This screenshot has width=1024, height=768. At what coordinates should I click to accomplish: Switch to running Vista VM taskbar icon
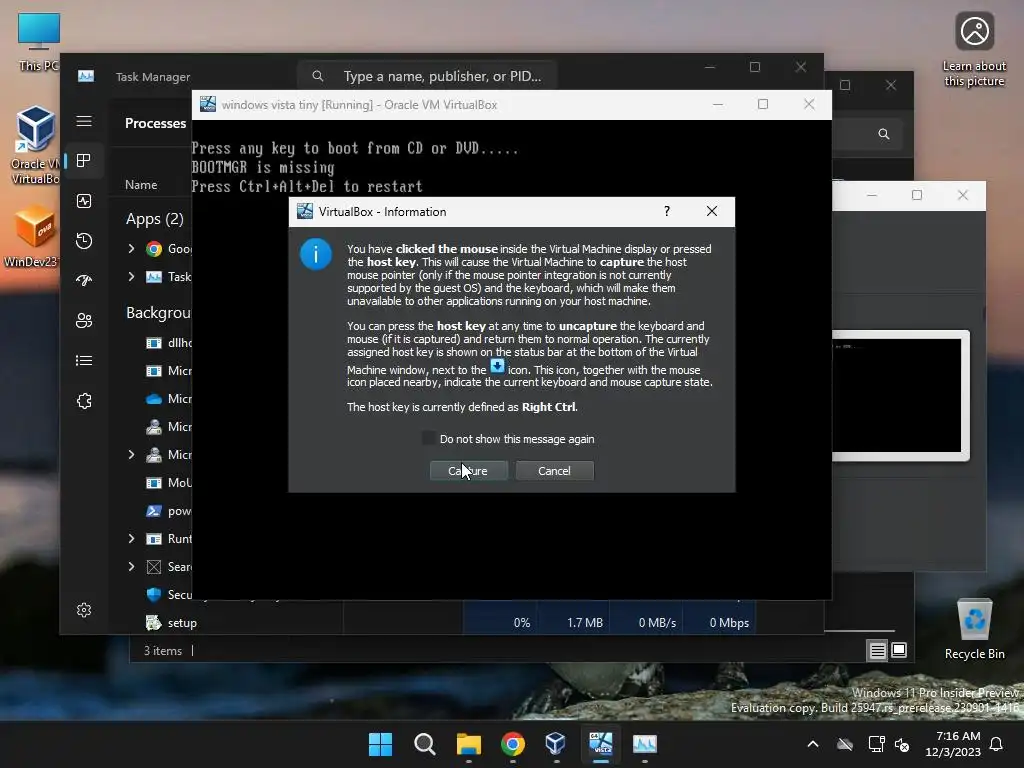pyautogui.click(x=600, y=744)
